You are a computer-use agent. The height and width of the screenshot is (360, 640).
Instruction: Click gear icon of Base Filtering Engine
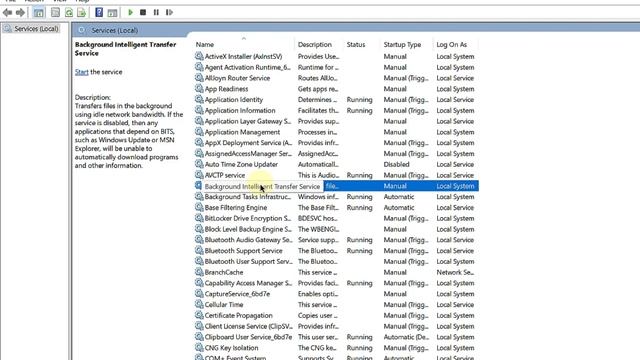click(199, 207)
